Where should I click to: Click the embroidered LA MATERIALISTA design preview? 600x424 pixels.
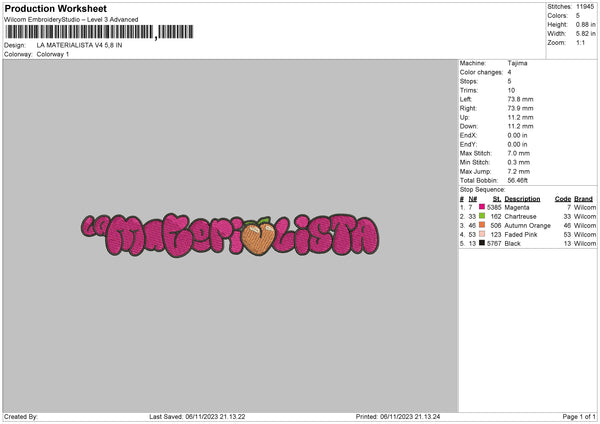point(230,235)
